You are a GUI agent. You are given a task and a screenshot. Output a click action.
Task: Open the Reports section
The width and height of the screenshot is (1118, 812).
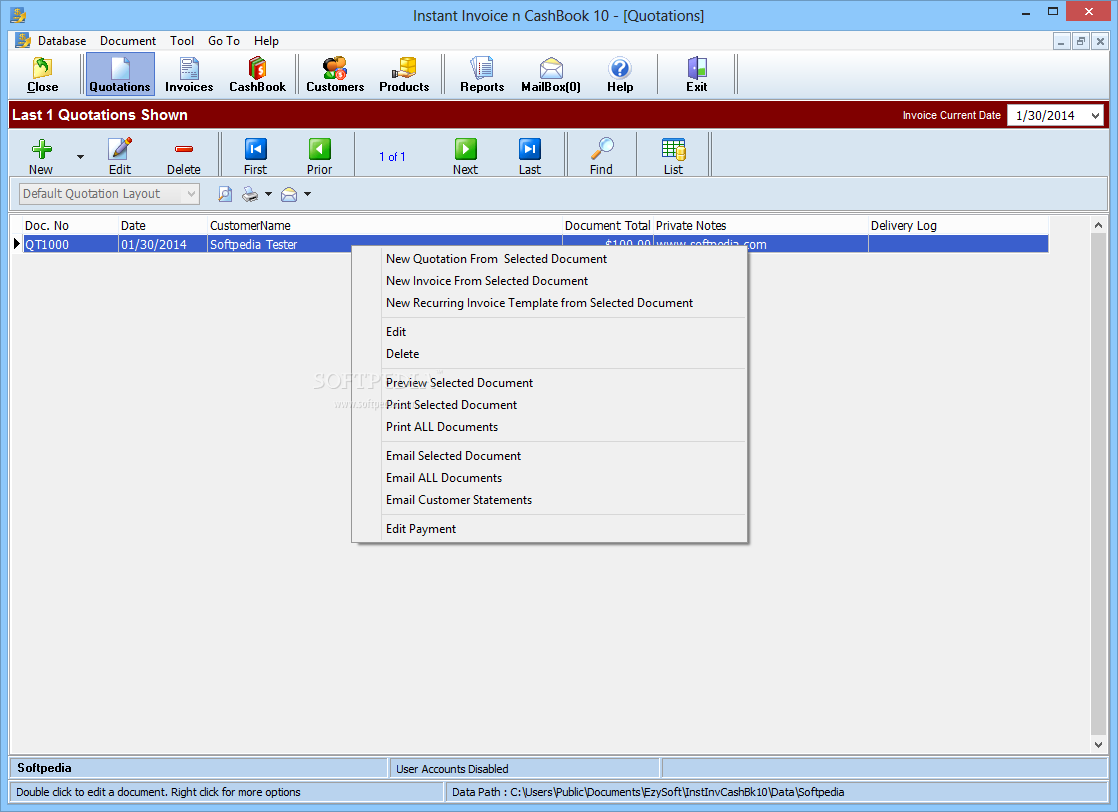[x=482, y=74]
